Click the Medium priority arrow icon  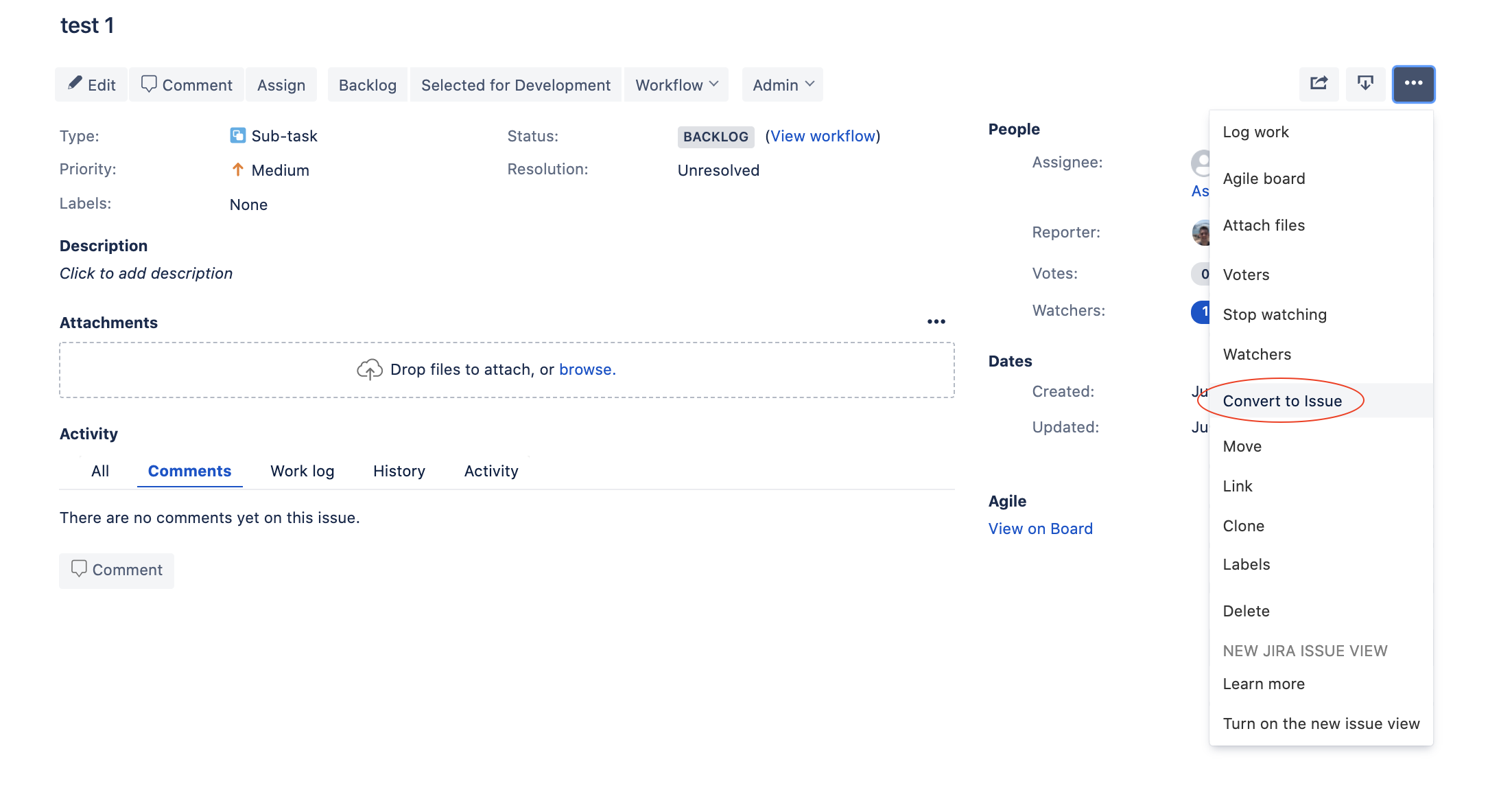click(237, 170)
